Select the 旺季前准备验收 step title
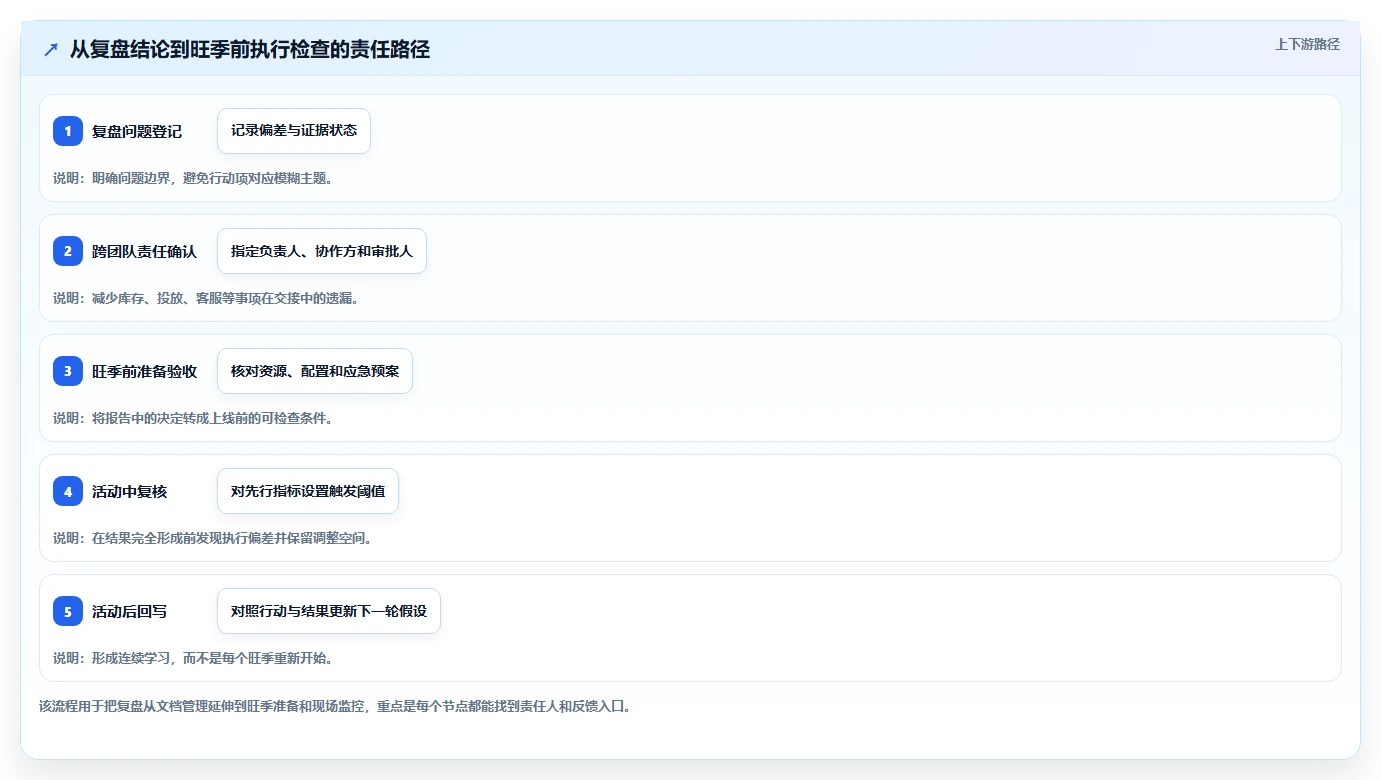Viewport: 1381px width, 780px height. [x=144, y=371]
